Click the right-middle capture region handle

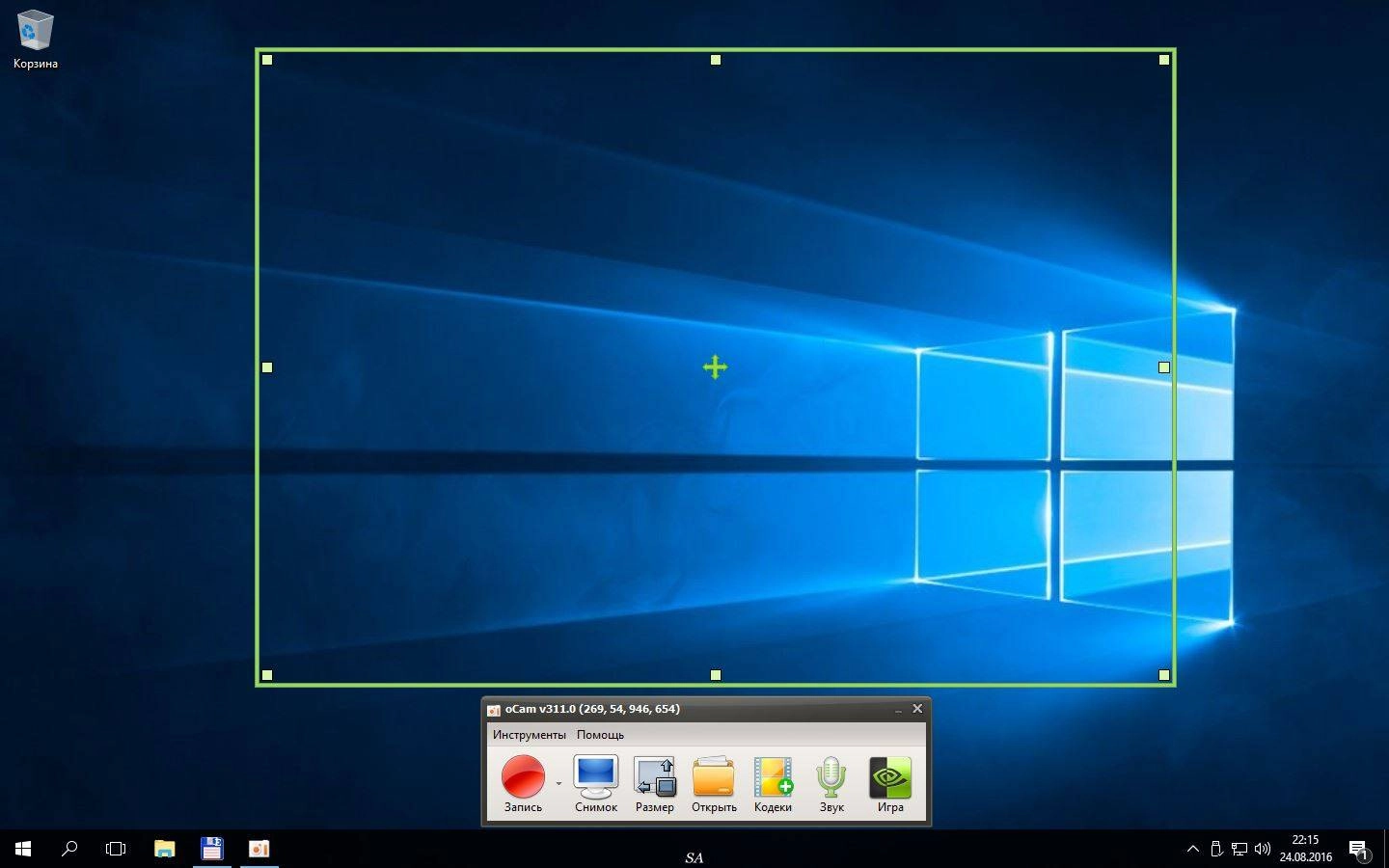[x=1164, y=367]
